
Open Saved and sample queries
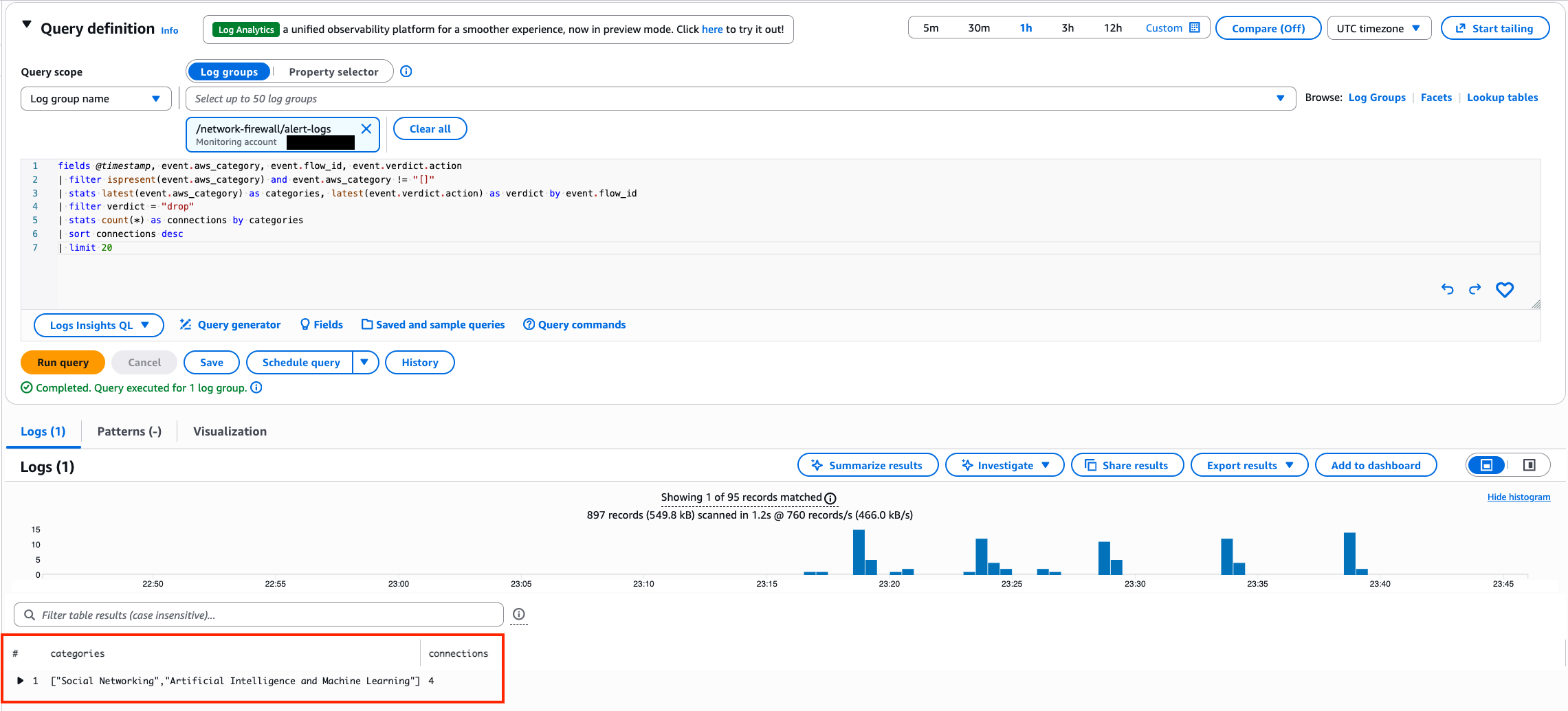[433, 324]
